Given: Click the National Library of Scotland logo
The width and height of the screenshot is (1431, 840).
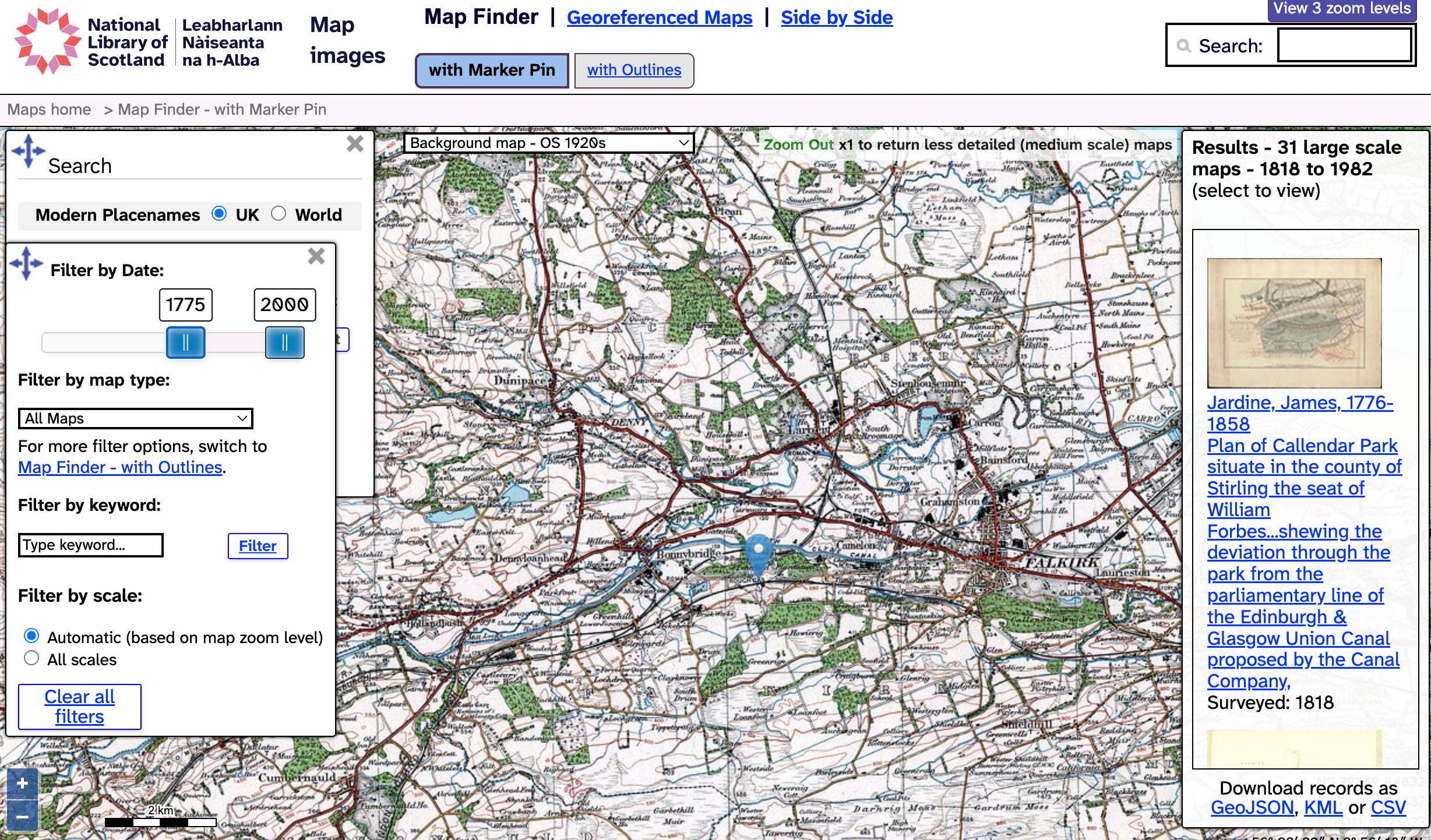Looking at the screenshot, I should point(48,41).
